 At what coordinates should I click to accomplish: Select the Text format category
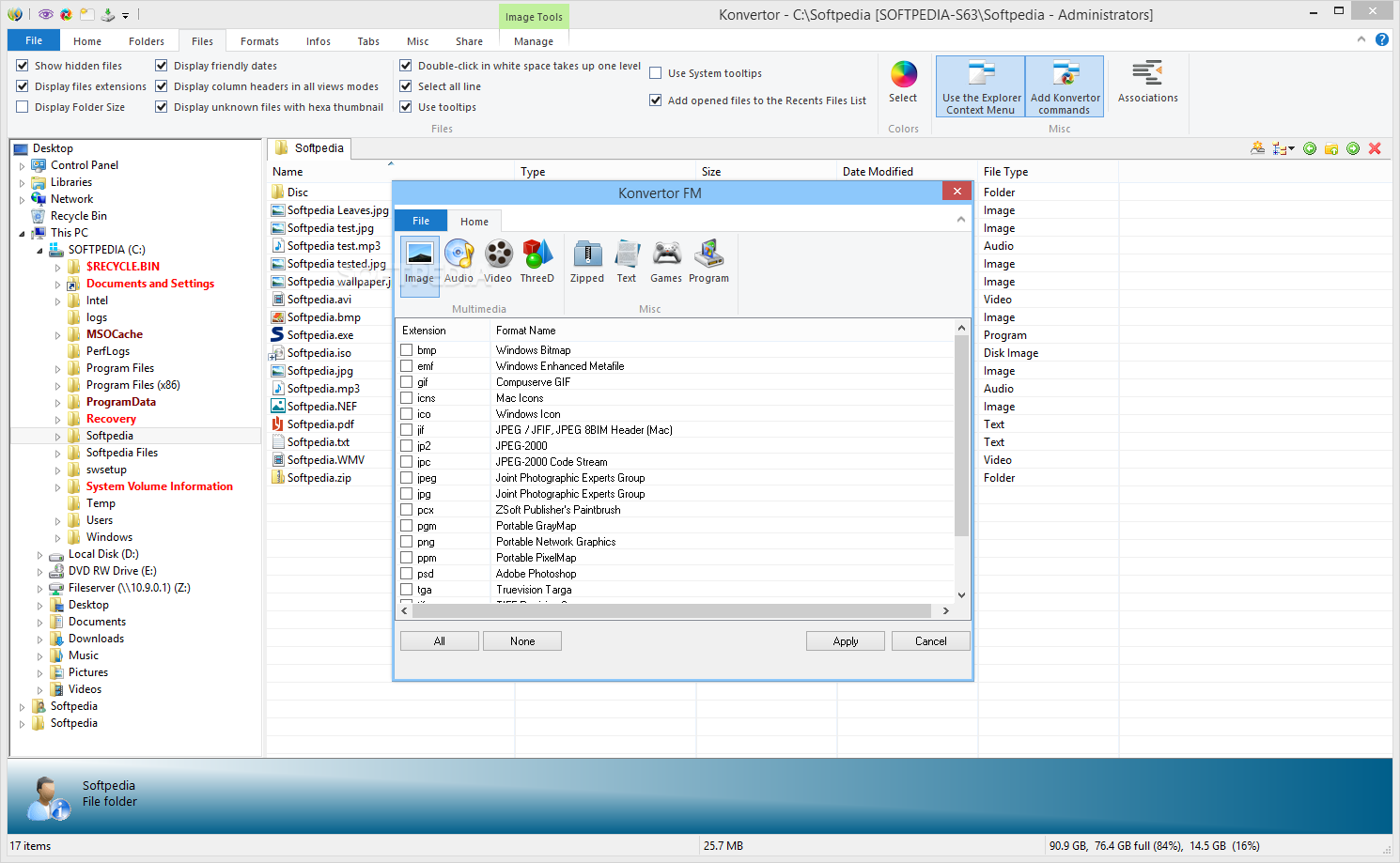(627, 262)
